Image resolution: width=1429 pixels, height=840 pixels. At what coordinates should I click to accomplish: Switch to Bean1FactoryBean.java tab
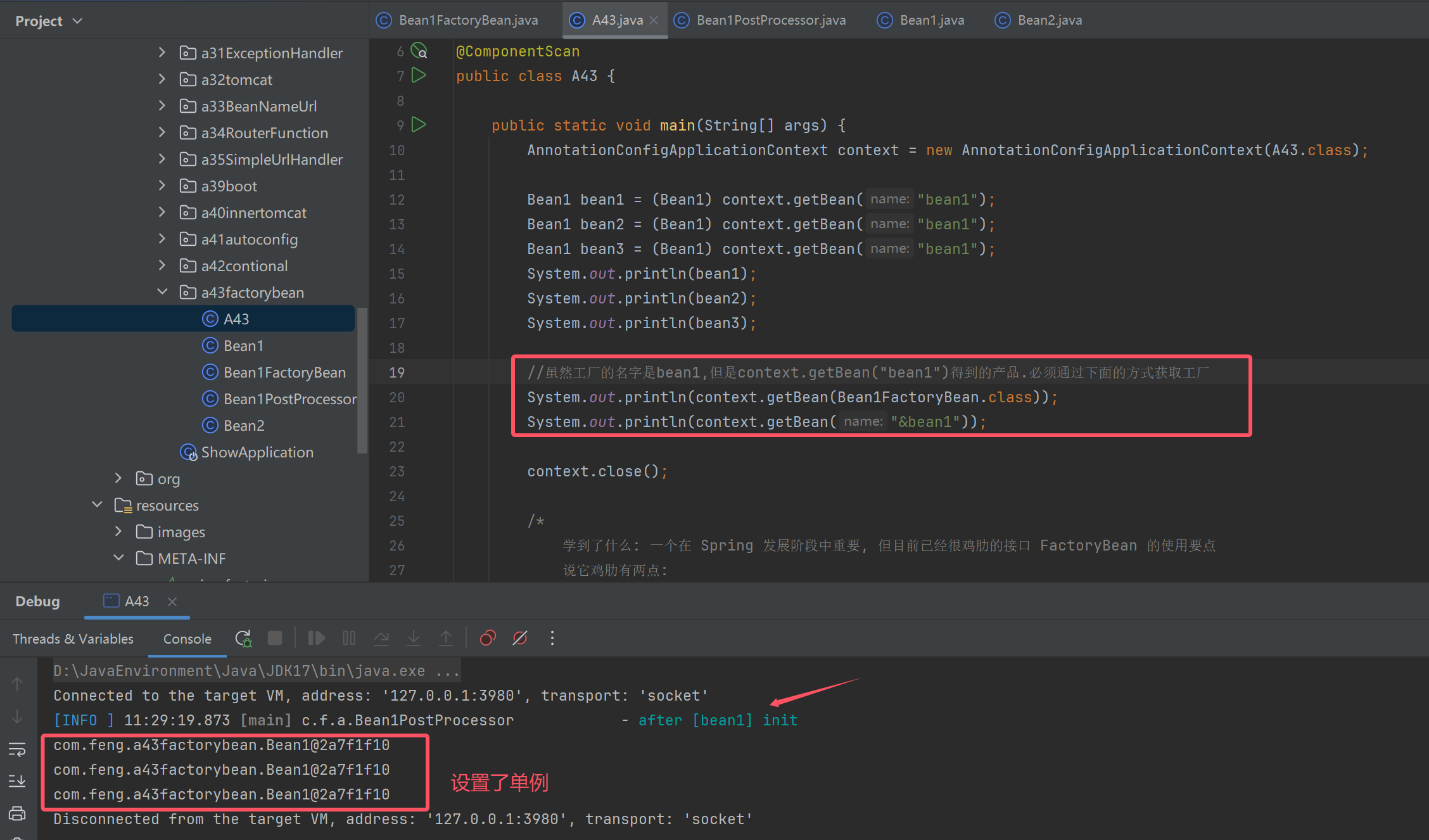[x=457, y=20]
